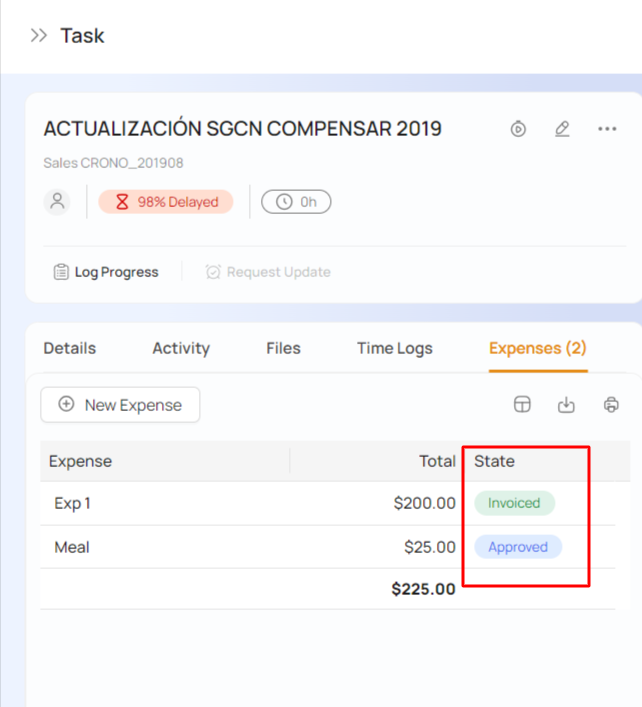This screenshot has width=642, height=707.
Task: Open the Activity tab
Action: [181, 348]
